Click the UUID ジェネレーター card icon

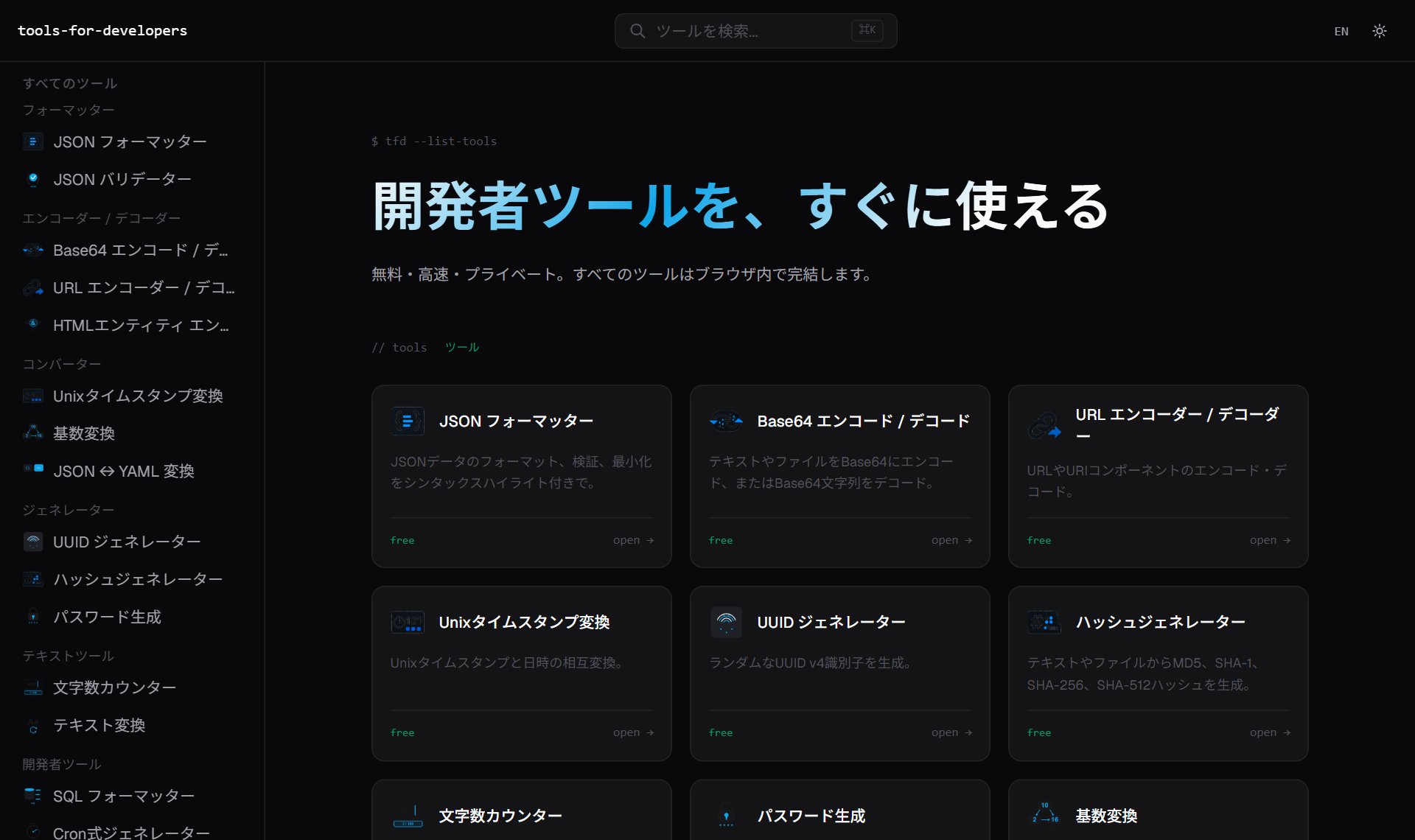pyautogui.click(x=726, y=623)
